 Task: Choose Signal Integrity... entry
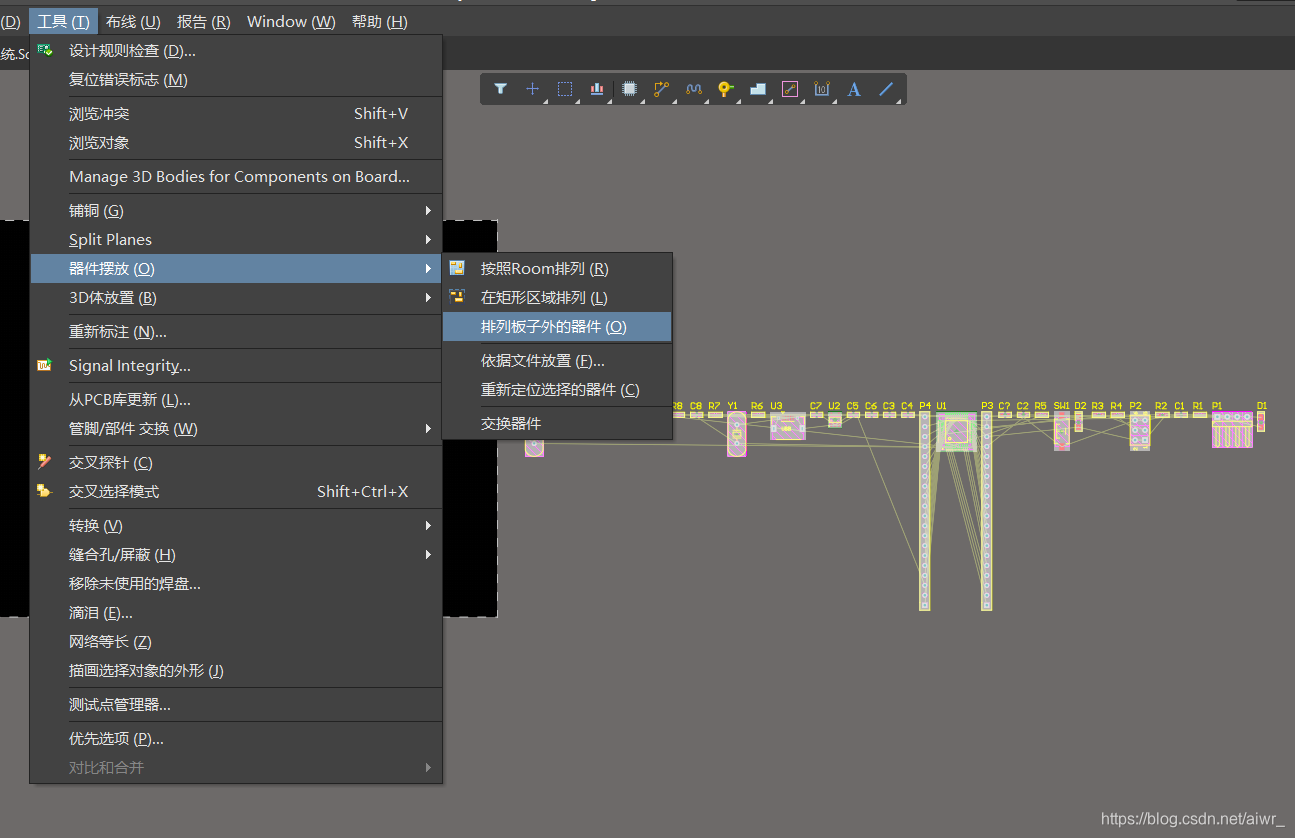coord(236,365)
